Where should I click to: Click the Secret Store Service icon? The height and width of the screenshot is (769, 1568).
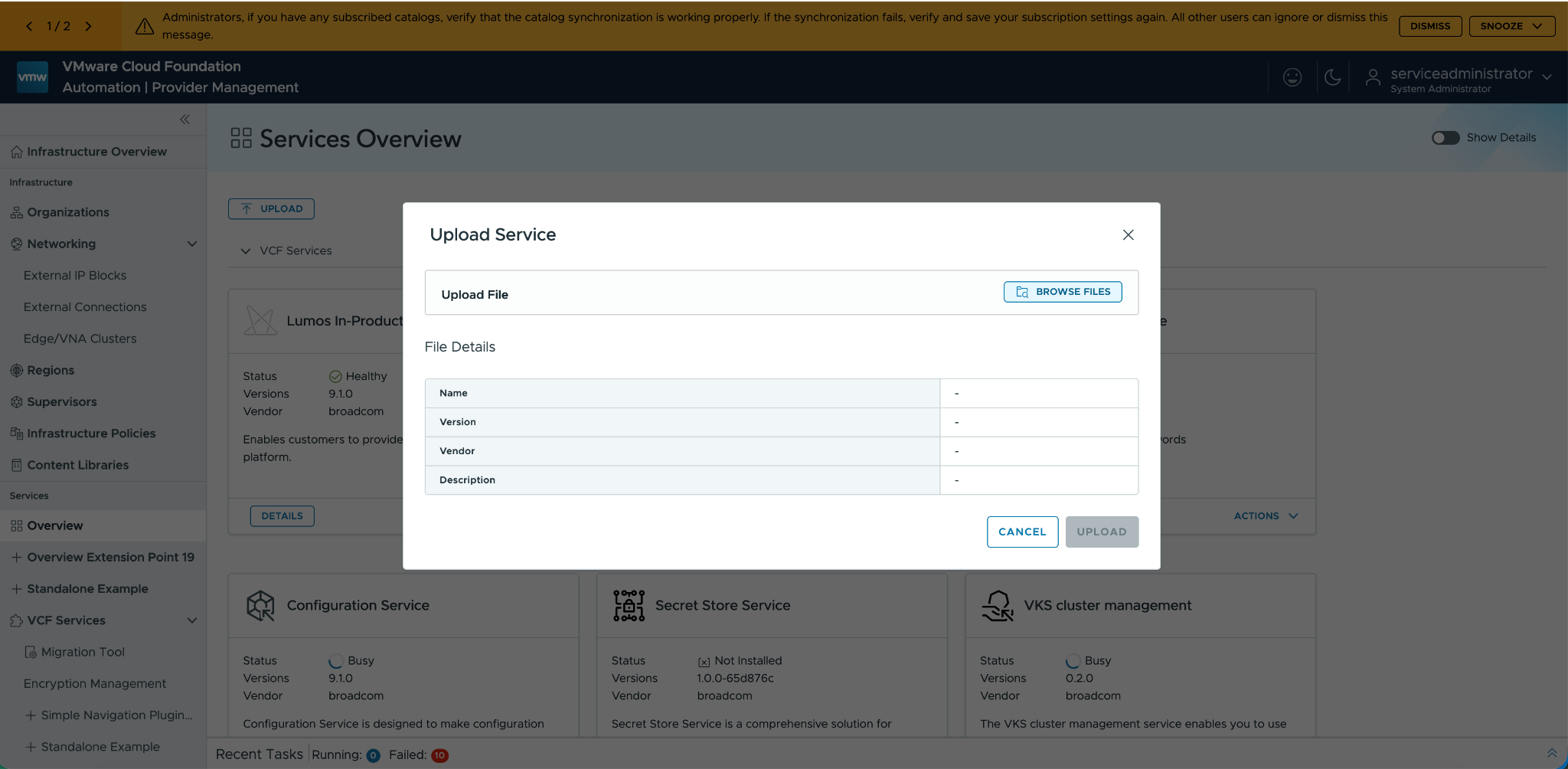click(x=629, y=606)
